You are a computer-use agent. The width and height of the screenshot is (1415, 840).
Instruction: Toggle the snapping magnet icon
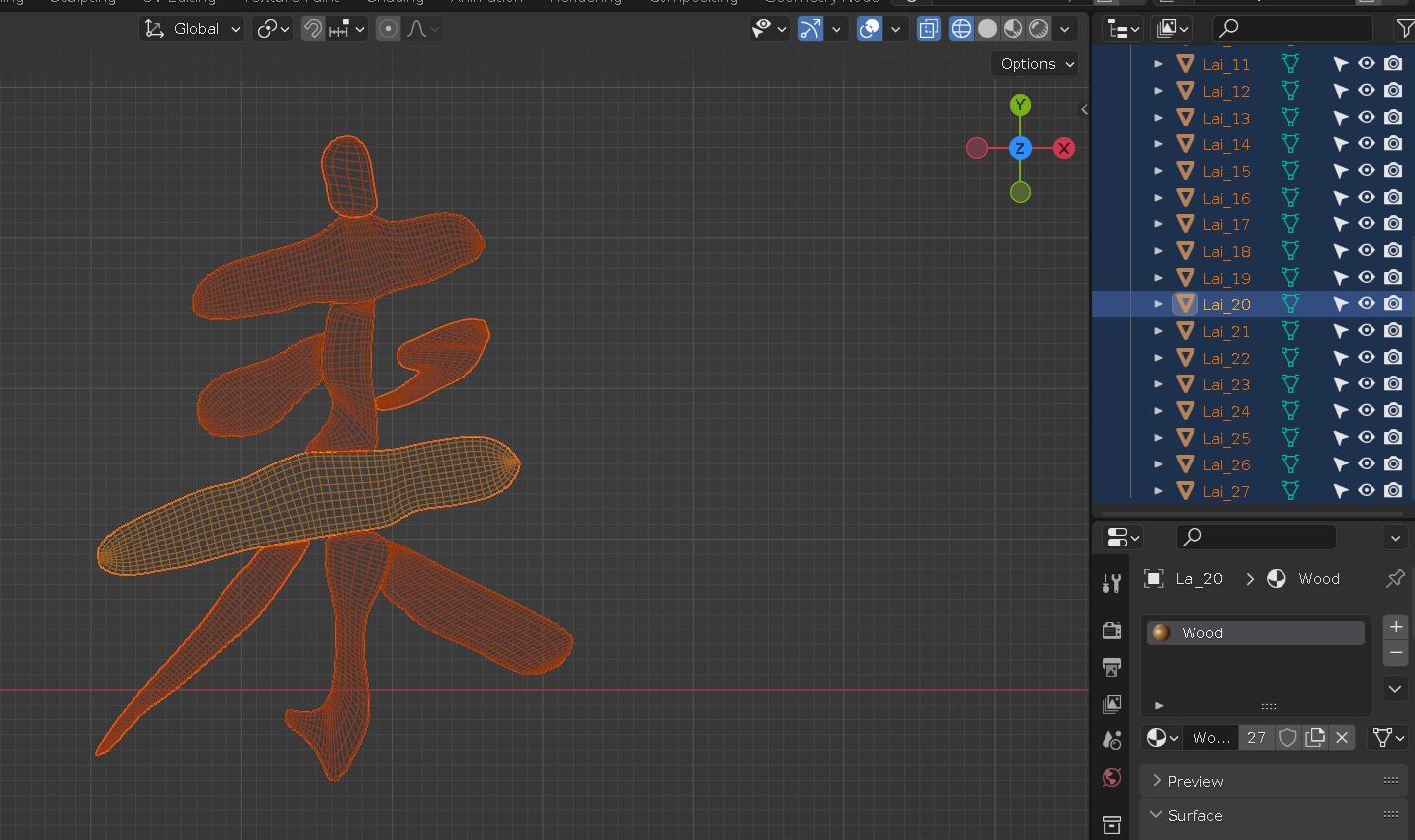[312, 29]
